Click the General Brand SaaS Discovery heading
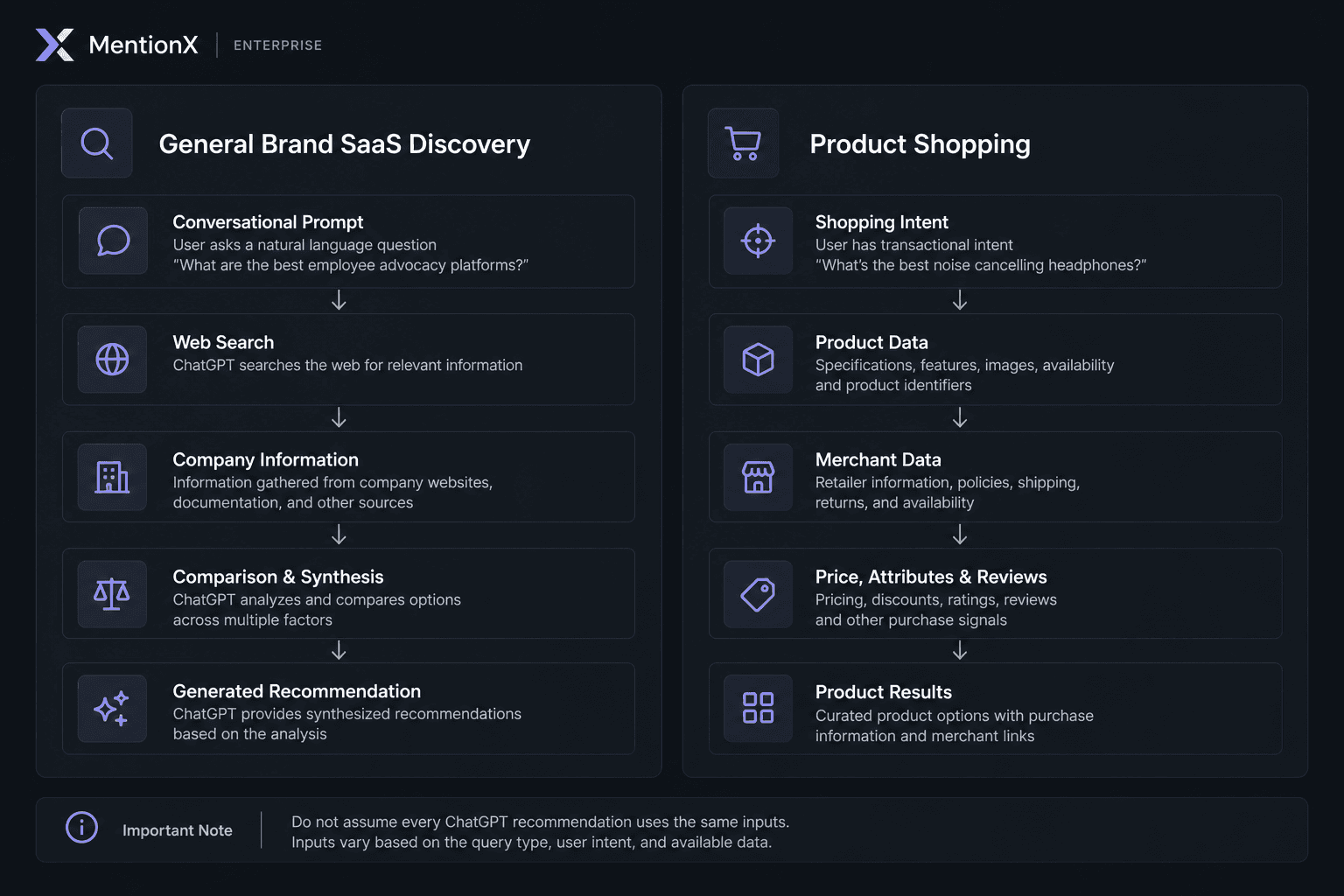This screenshot has width=1344, height=896. (345, 144)
